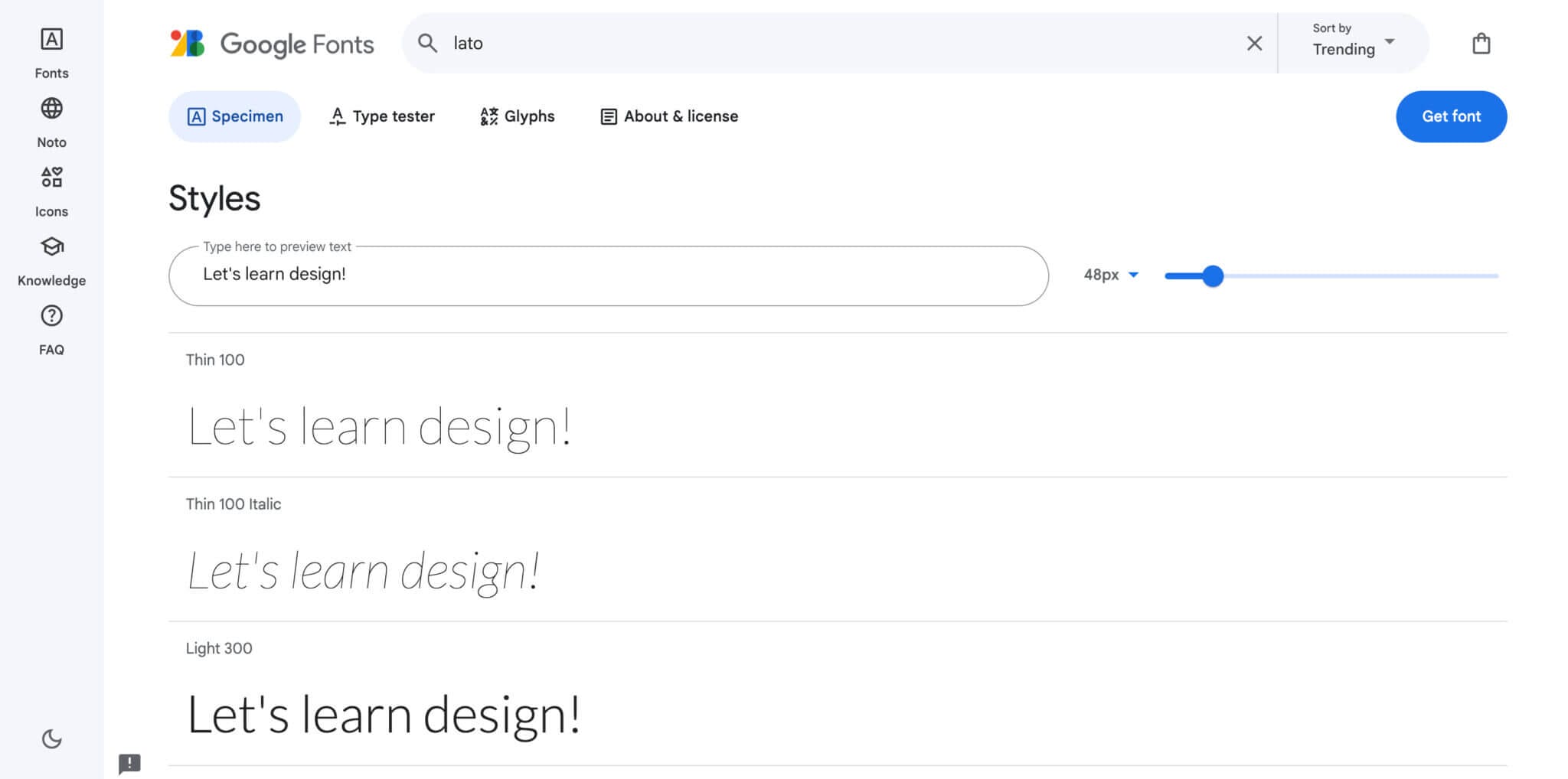Switch to the Glyphs tab
This screenshot has width=1568, height=779.
point(518,116)
